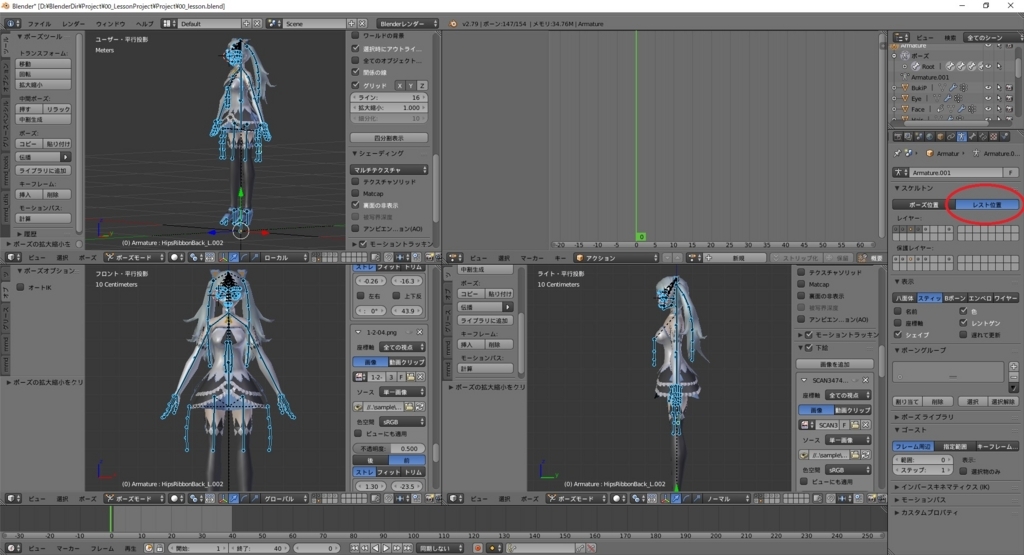Click the translate manipulator arrow icon in top-left header
Viewport: 1024px width, 555px height.
[234, 257]
